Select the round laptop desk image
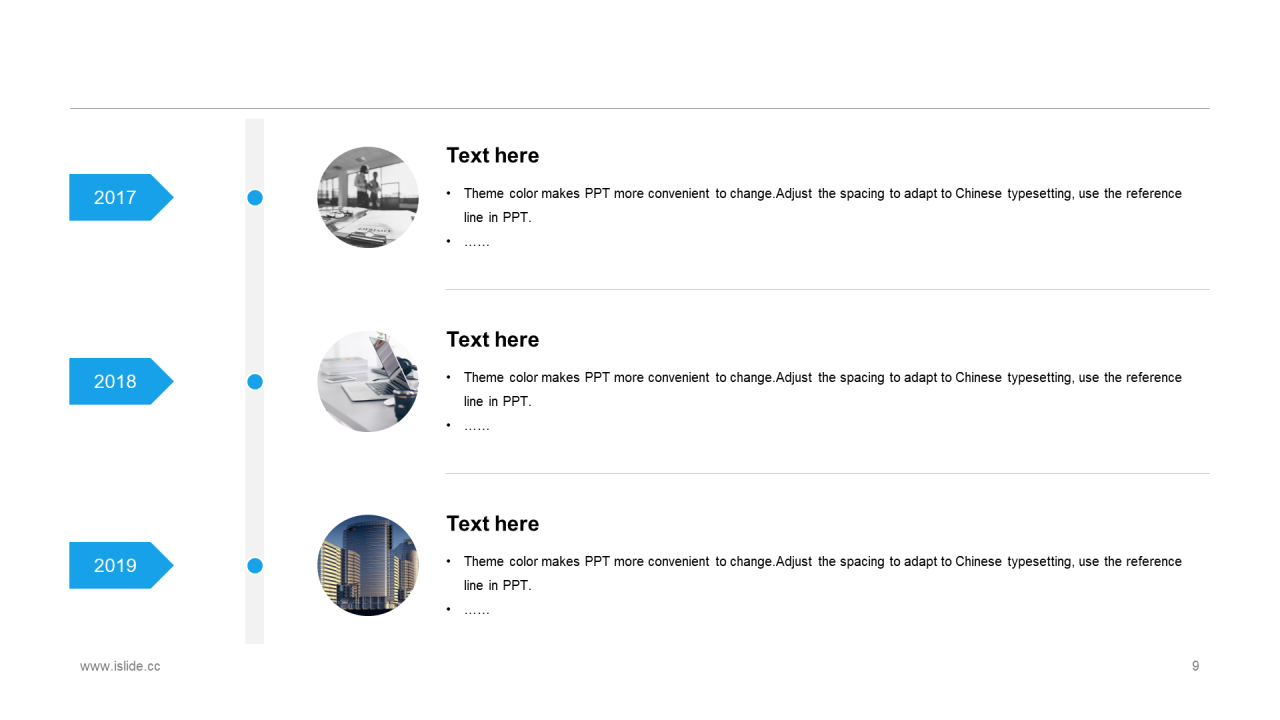Viewport: 1280px width, 720px height. 368,381
